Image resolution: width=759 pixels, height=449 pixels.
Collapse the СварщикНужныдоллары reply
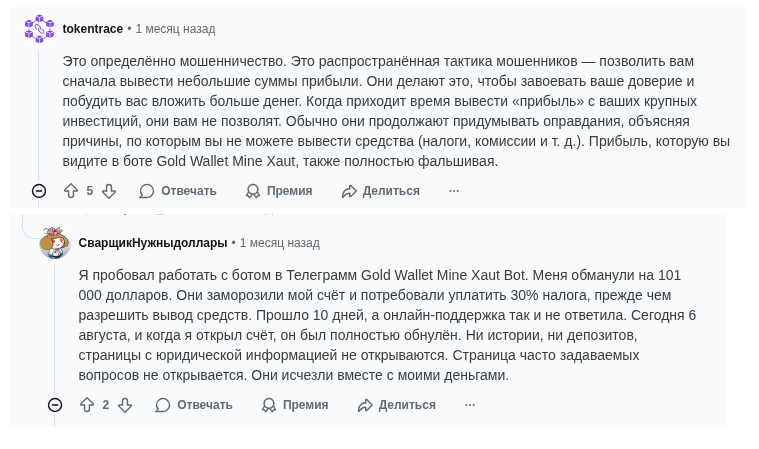(55, 405)
